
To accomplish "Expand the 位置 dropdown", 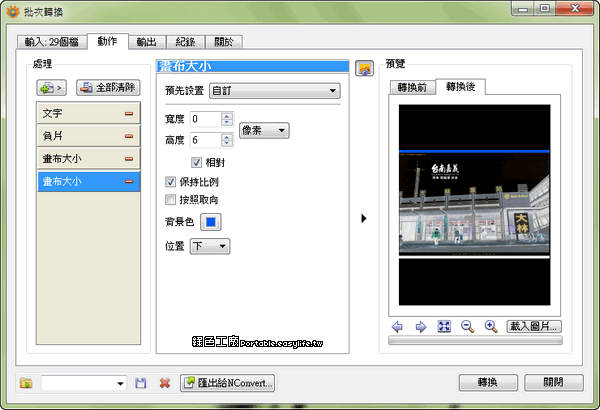I will (x=210, y=245).
